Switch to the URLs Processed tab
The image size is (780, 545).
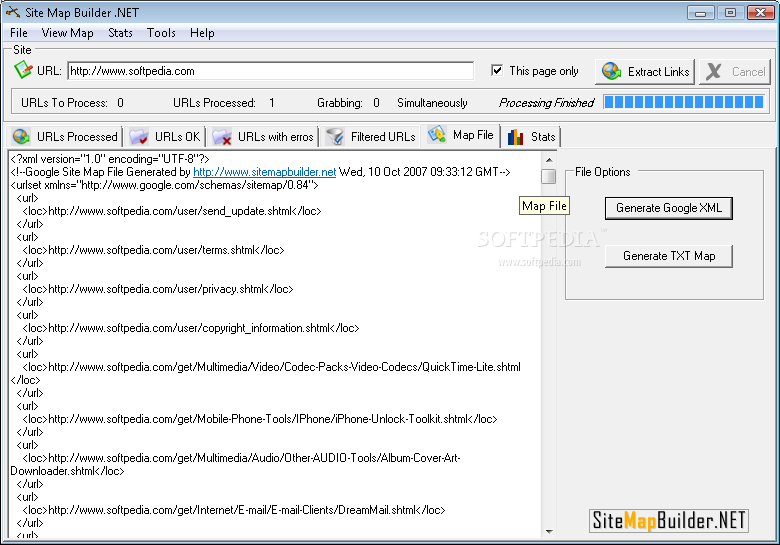coord(65,136)
